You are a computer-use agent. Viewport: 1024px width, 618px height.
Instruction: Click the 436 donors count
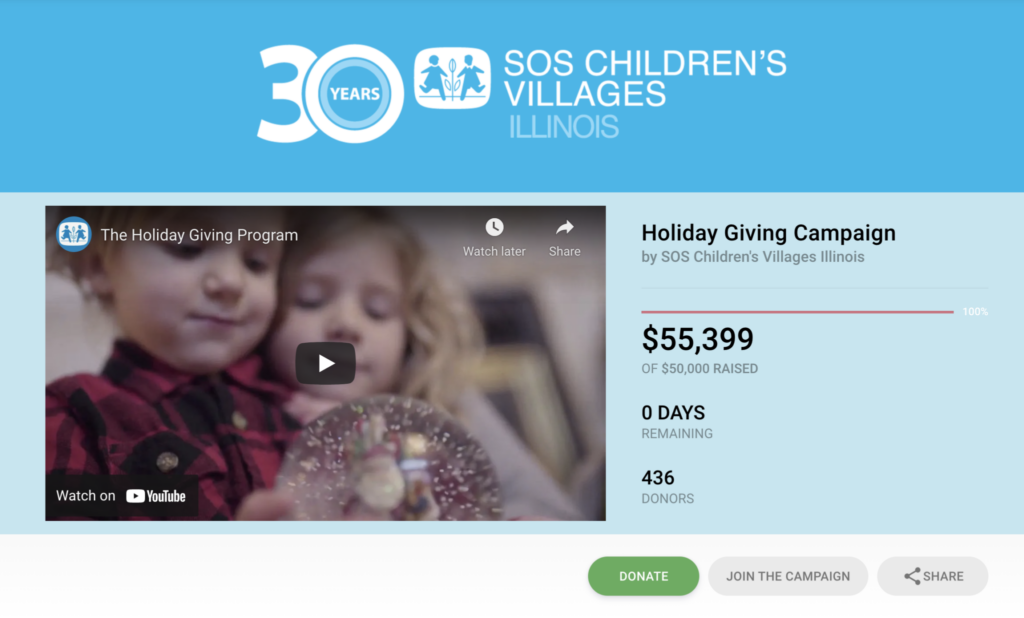pyautogui.click(x=658, y=478)
